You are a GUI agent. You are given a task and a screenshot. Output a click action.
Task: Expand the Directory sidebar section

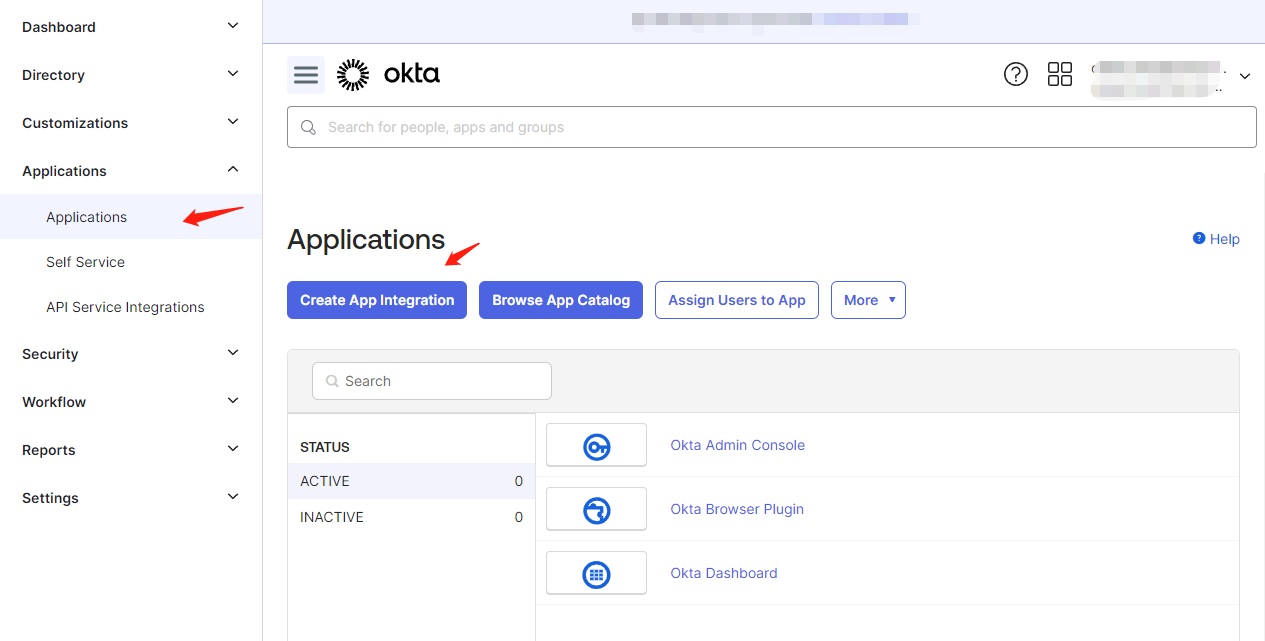[131, 75]
